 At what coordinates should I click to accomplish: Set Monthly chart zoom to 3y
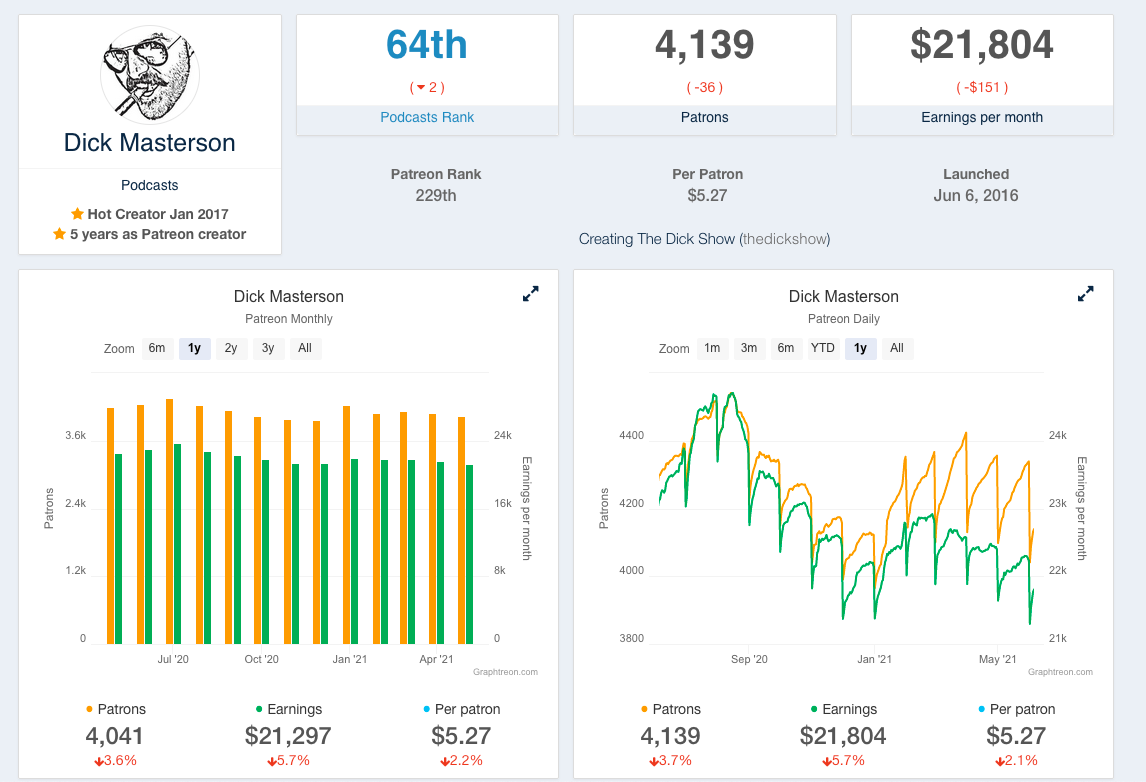(x=268, y=349)
